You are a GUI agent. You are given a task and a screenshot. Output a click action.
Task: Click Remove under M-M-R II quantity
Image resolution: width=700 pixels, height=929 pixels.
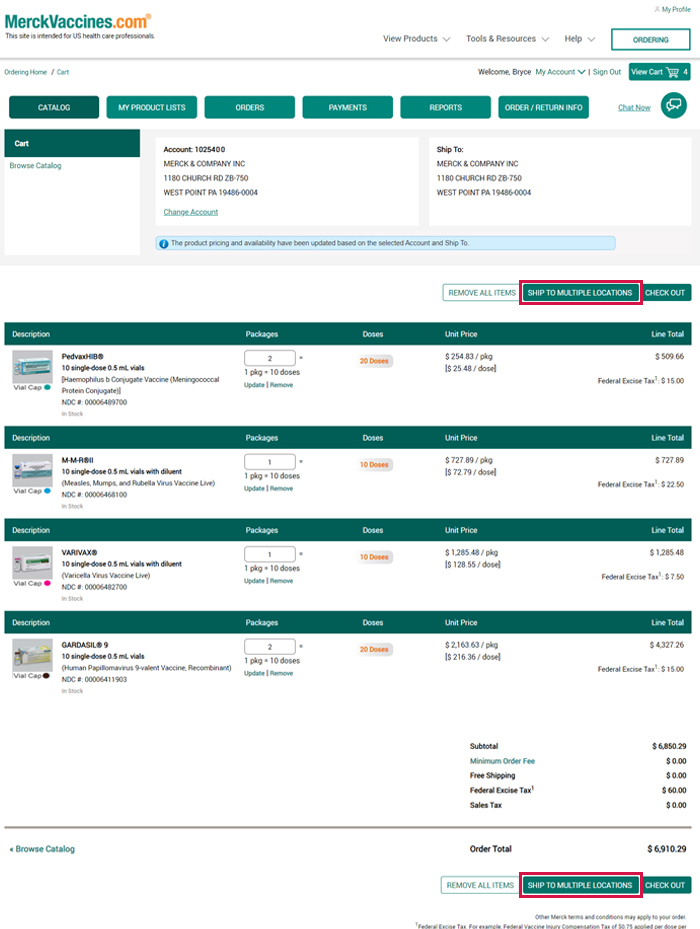click(x=282, y=489)
